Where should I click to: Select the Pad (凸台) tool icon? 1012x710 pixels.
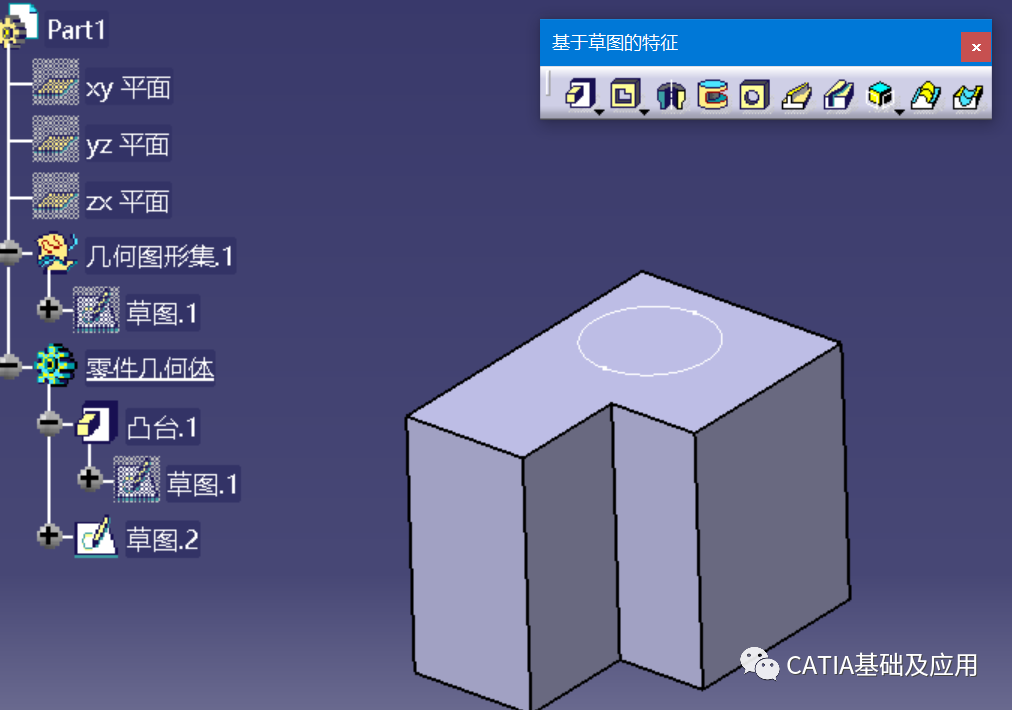[580, 95]
